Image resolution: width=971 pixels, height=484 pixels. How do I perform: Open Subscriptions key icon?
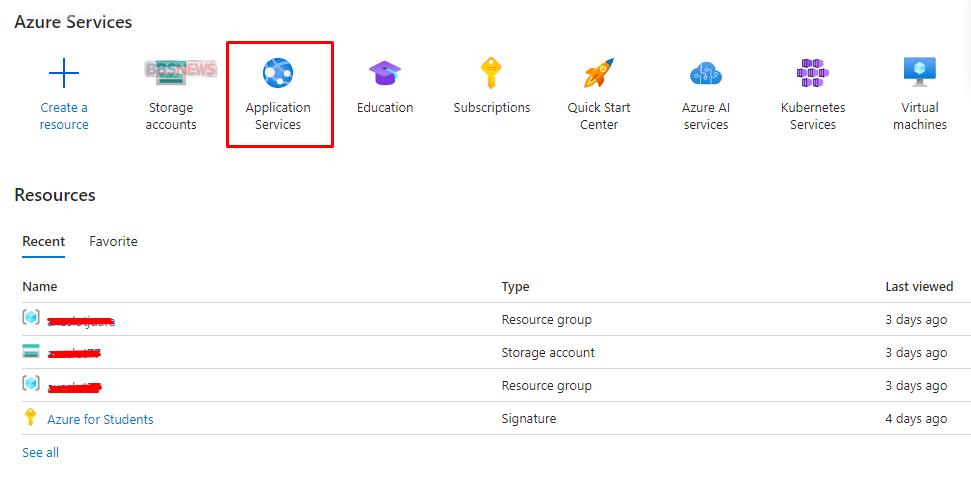(491, 73)
